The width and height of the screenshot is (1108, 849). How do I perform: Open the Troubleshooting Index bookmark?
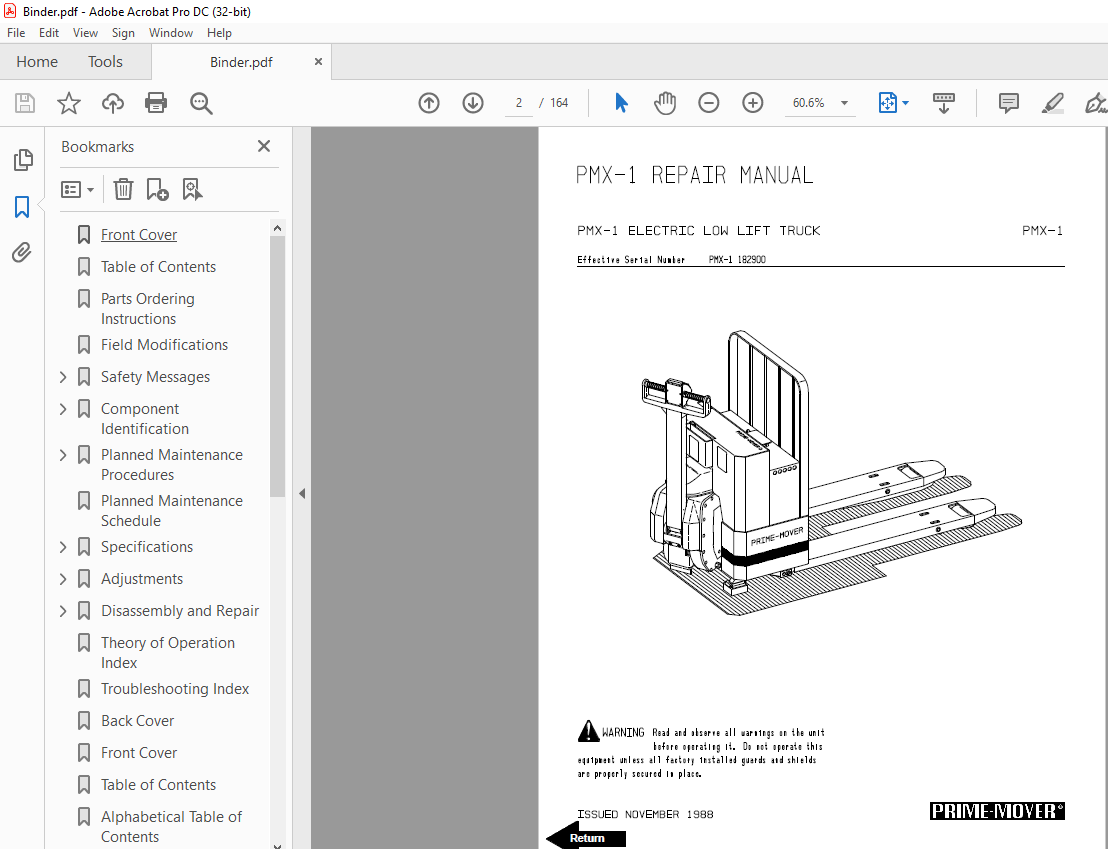click(x=175, y=689)
